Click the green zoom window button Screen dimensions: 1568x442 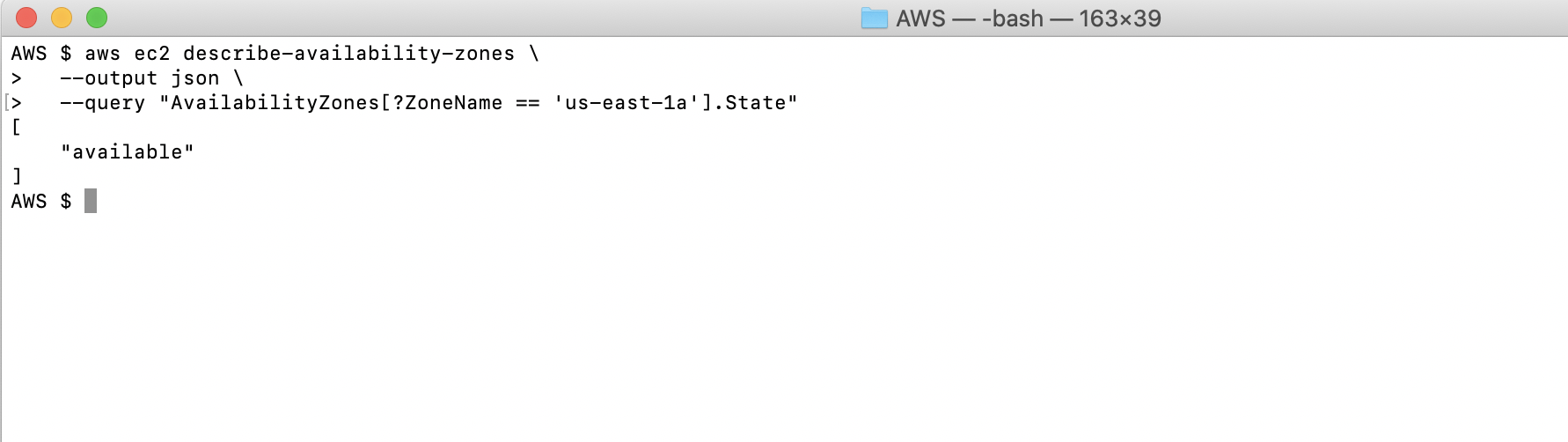click(97, 18)
